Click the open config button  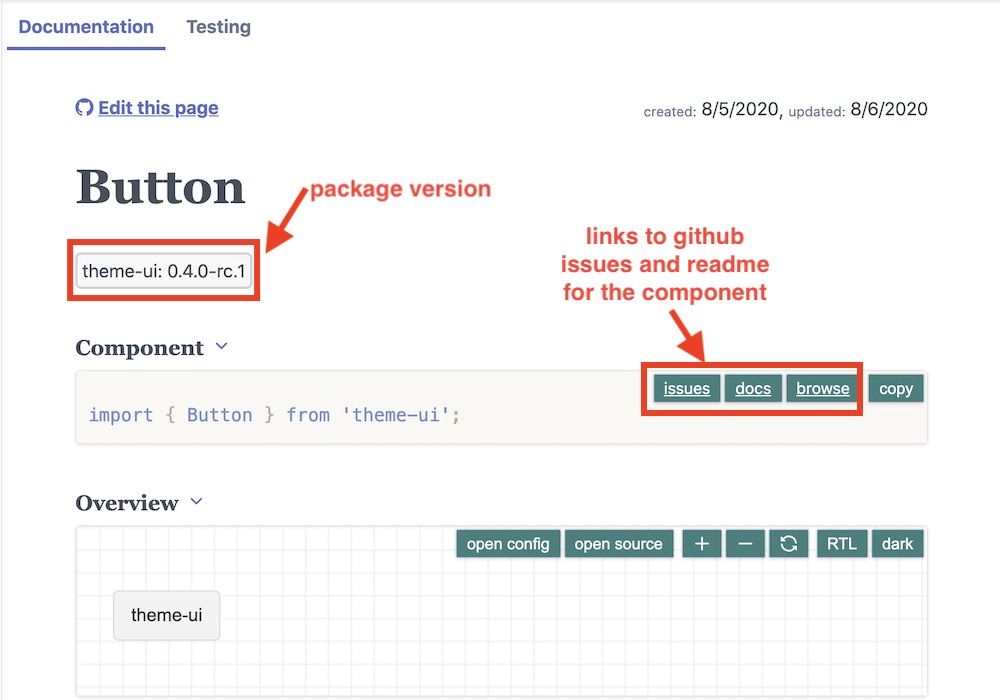[x=508, y=544]
